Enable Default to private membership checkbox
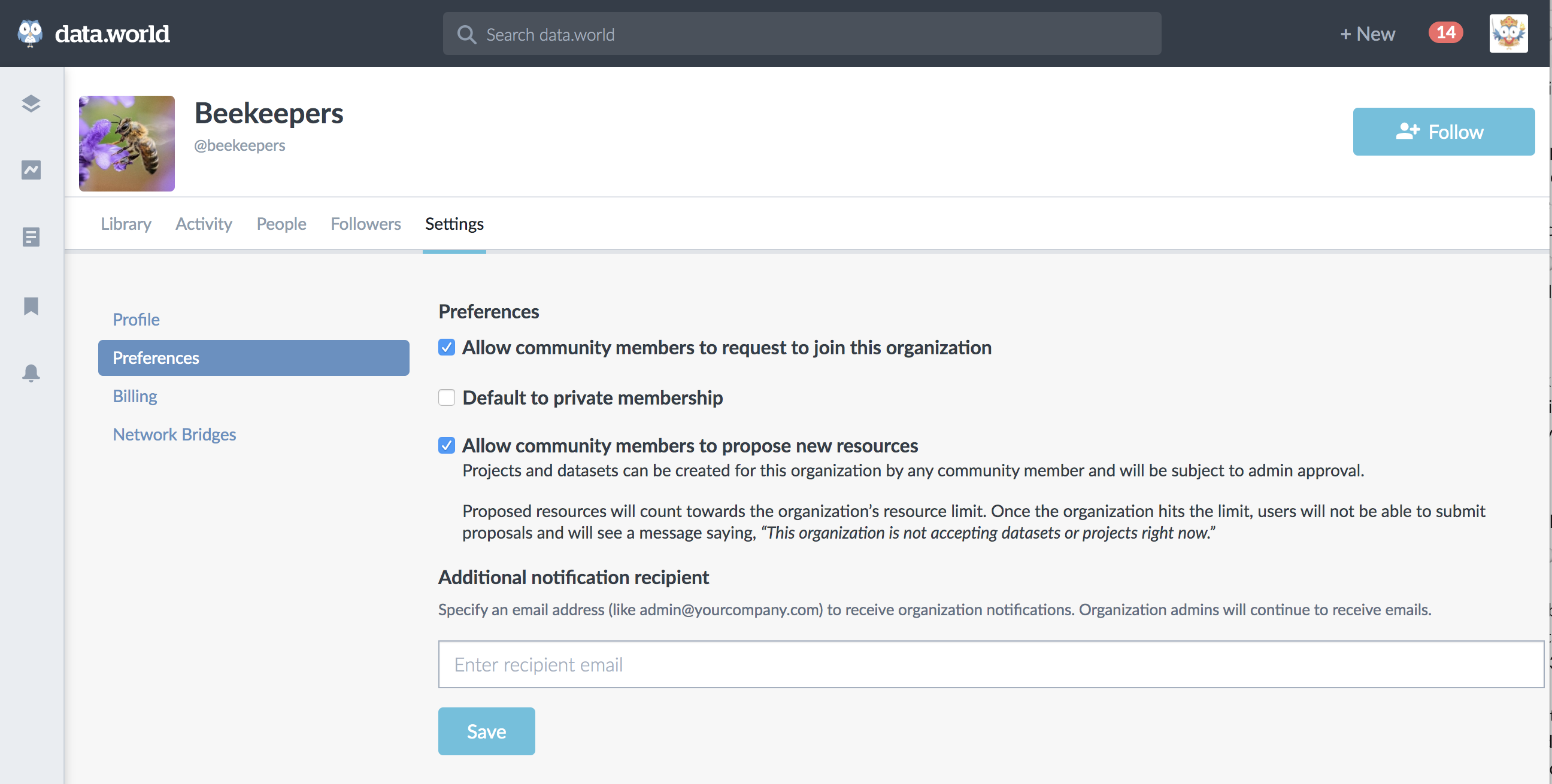The width and height of the screenshot is (1552, 784). [446, 397]
